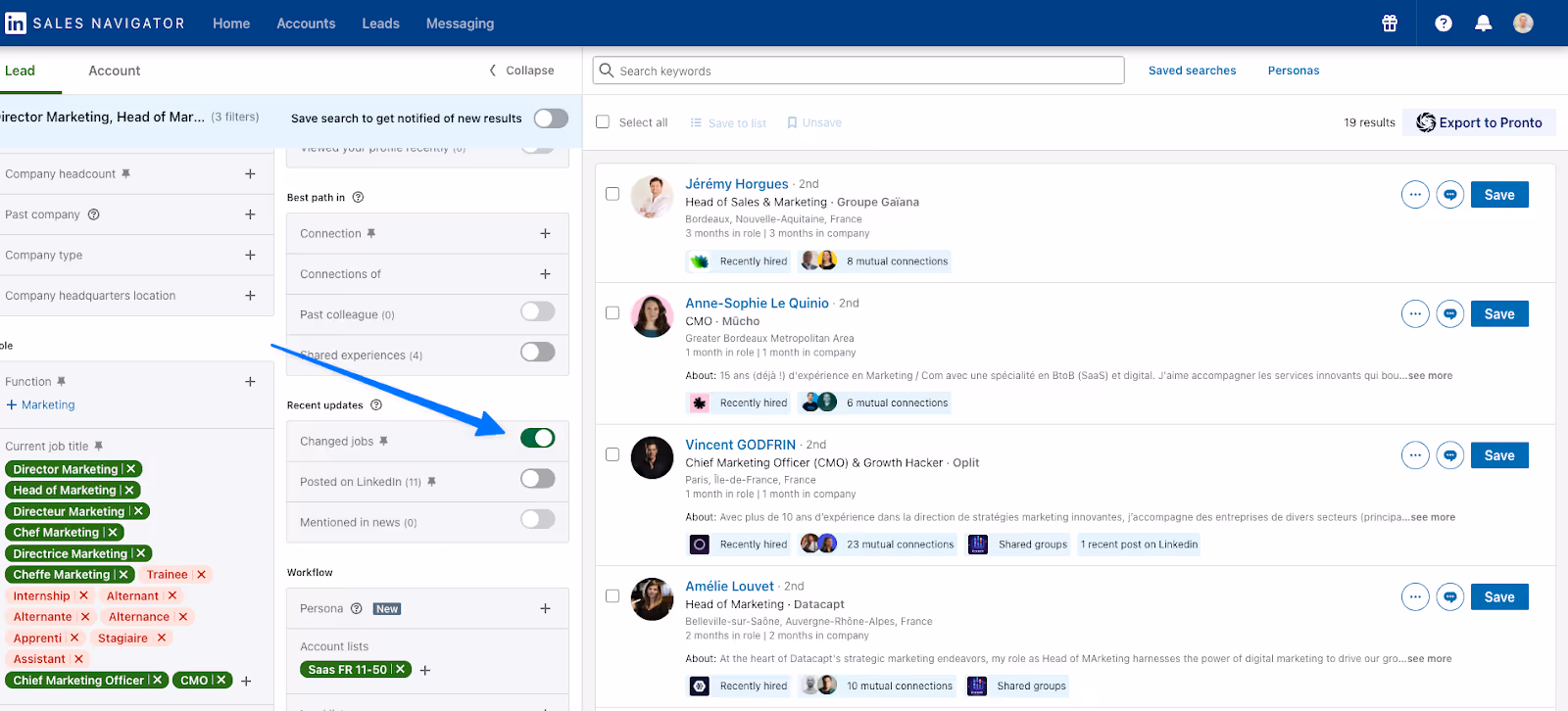This screenshot has height=711, width=1568.
Task: Remove the CMO title tag
Action: tap(221, 680)
